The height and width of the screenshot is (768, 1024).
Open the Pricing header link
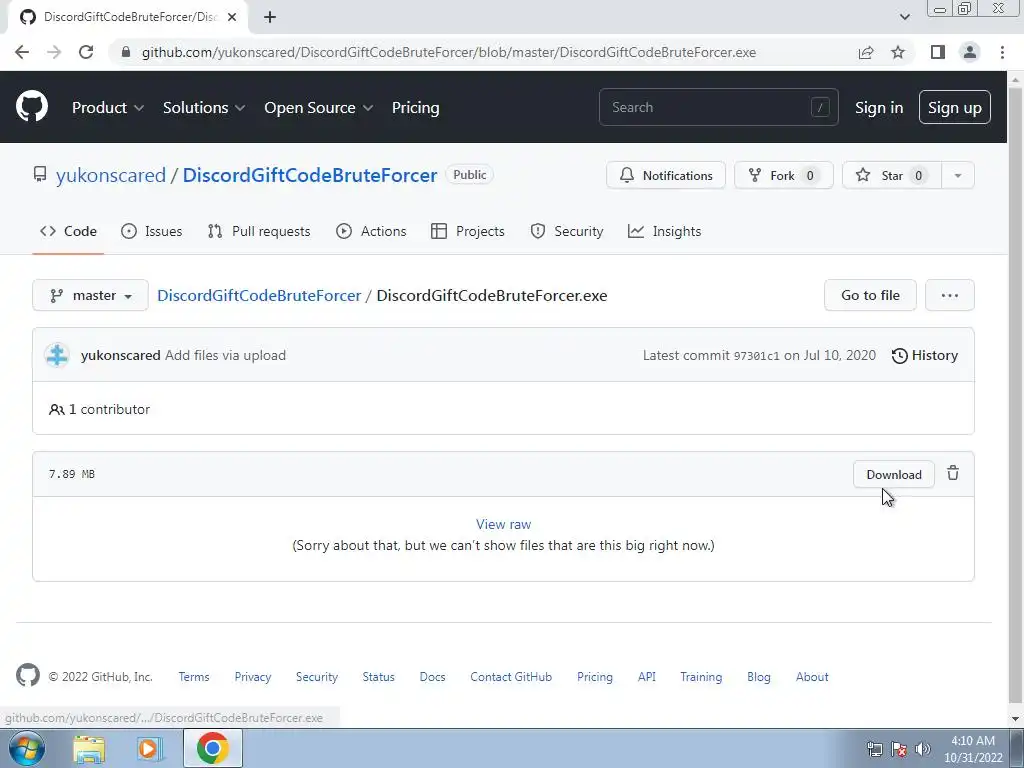point(415,108)
